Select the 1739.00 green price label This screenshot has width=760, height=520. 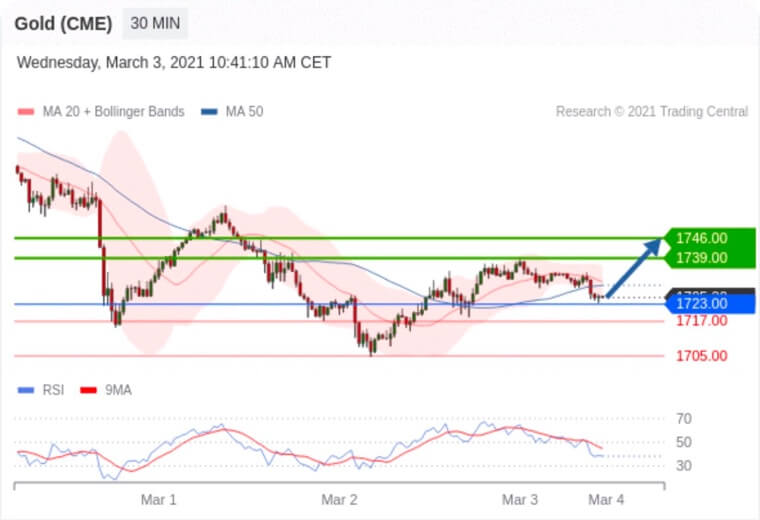point(701,258)
